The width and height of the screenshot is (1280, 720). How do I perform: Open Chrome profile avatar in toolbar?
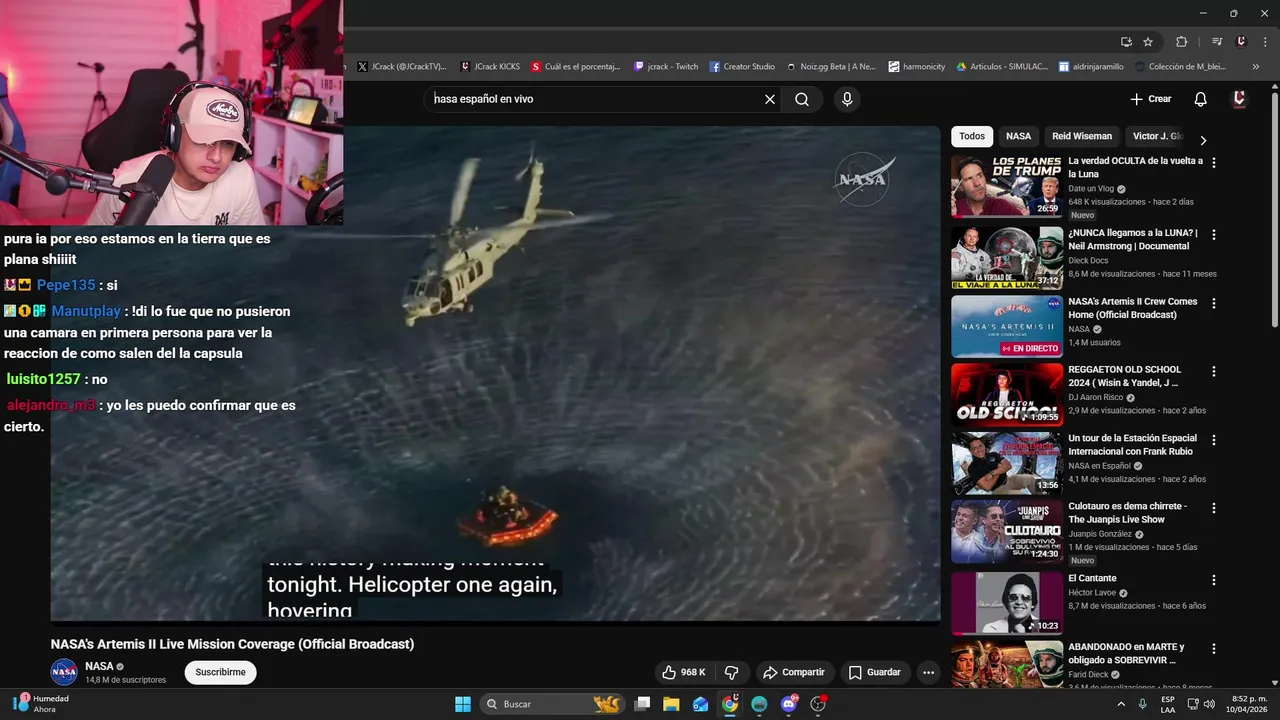[1241, 42]
